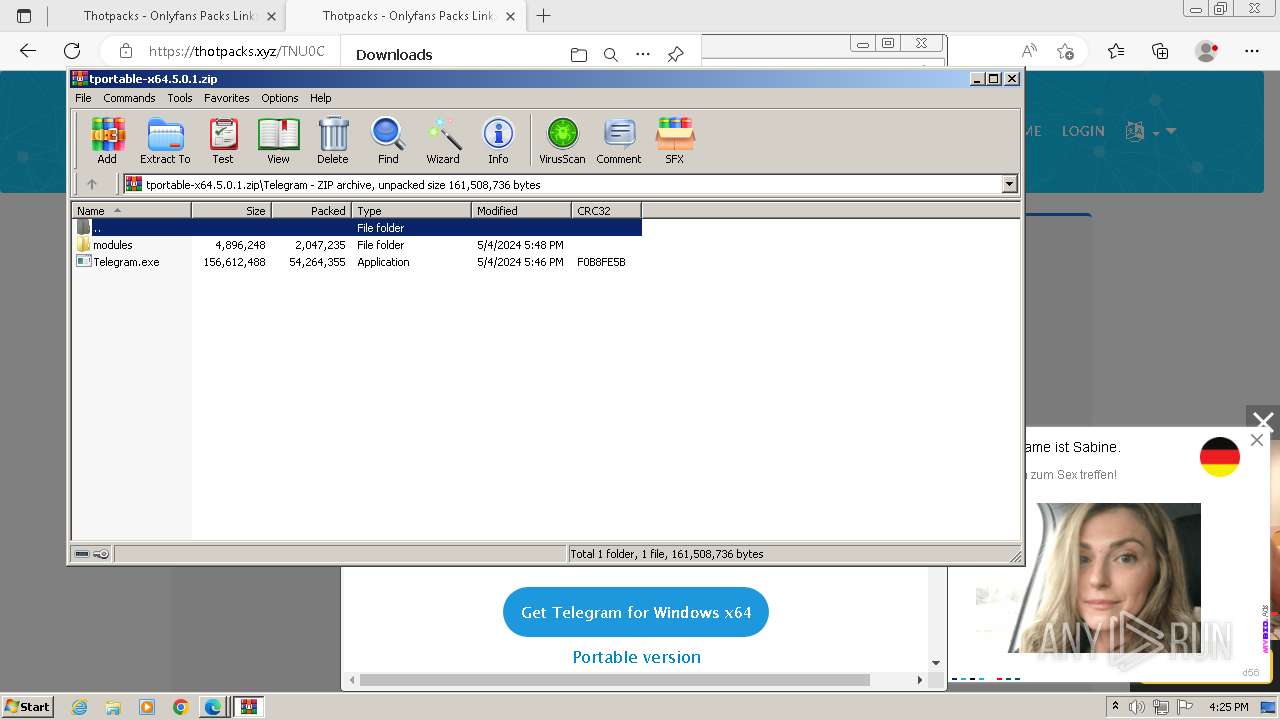Click the browser address bar URL
The image size is (1280, 720).
coord(236,51)
